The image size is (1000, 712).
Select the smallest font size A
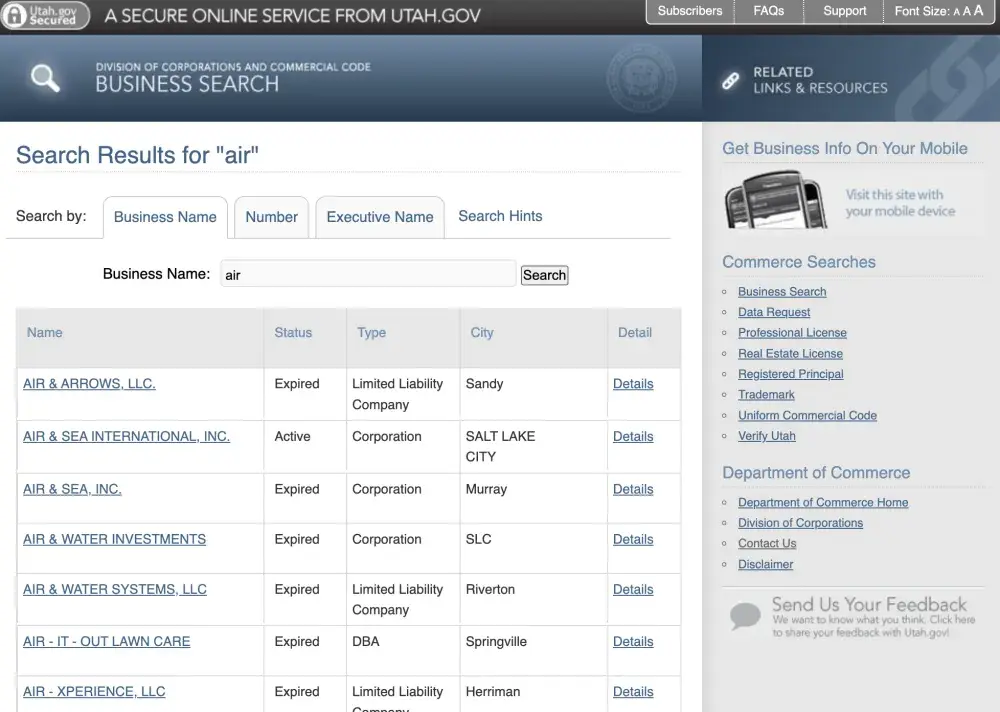(956, 12)
